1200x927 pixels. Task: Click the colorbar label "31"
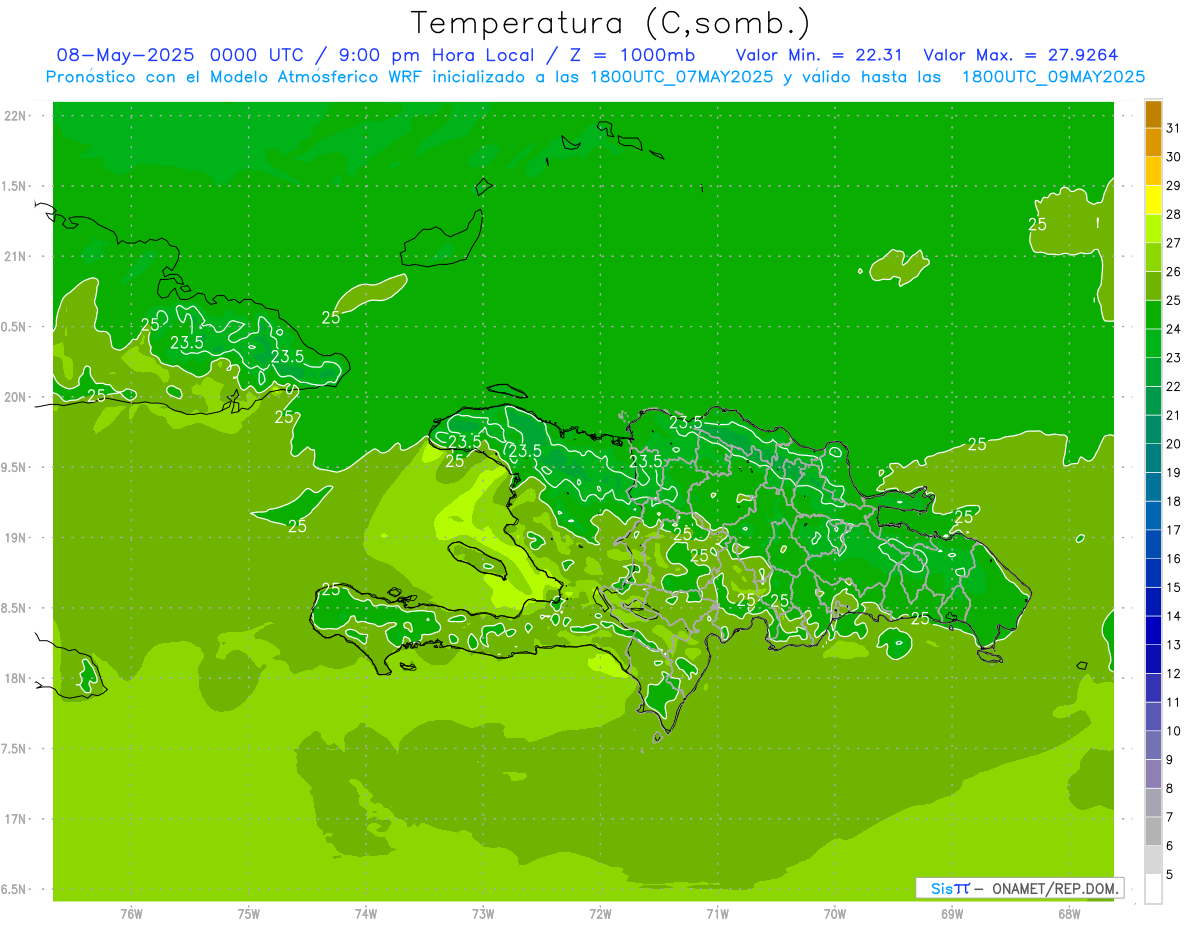tap(1174, 128)
